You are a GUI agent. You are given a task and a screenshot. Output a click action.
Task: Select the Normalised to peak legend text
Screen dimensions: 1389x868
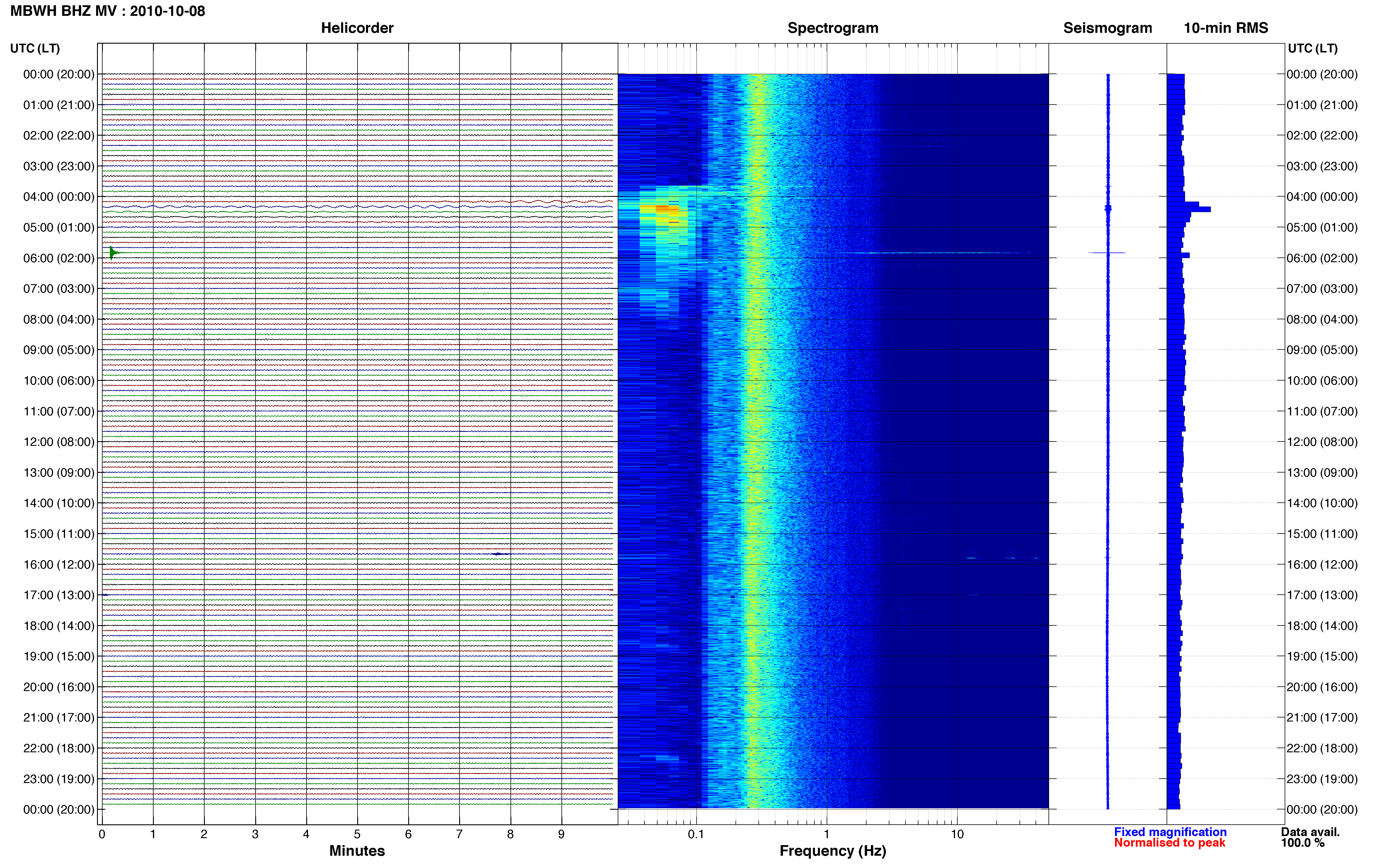point(1169,843)
